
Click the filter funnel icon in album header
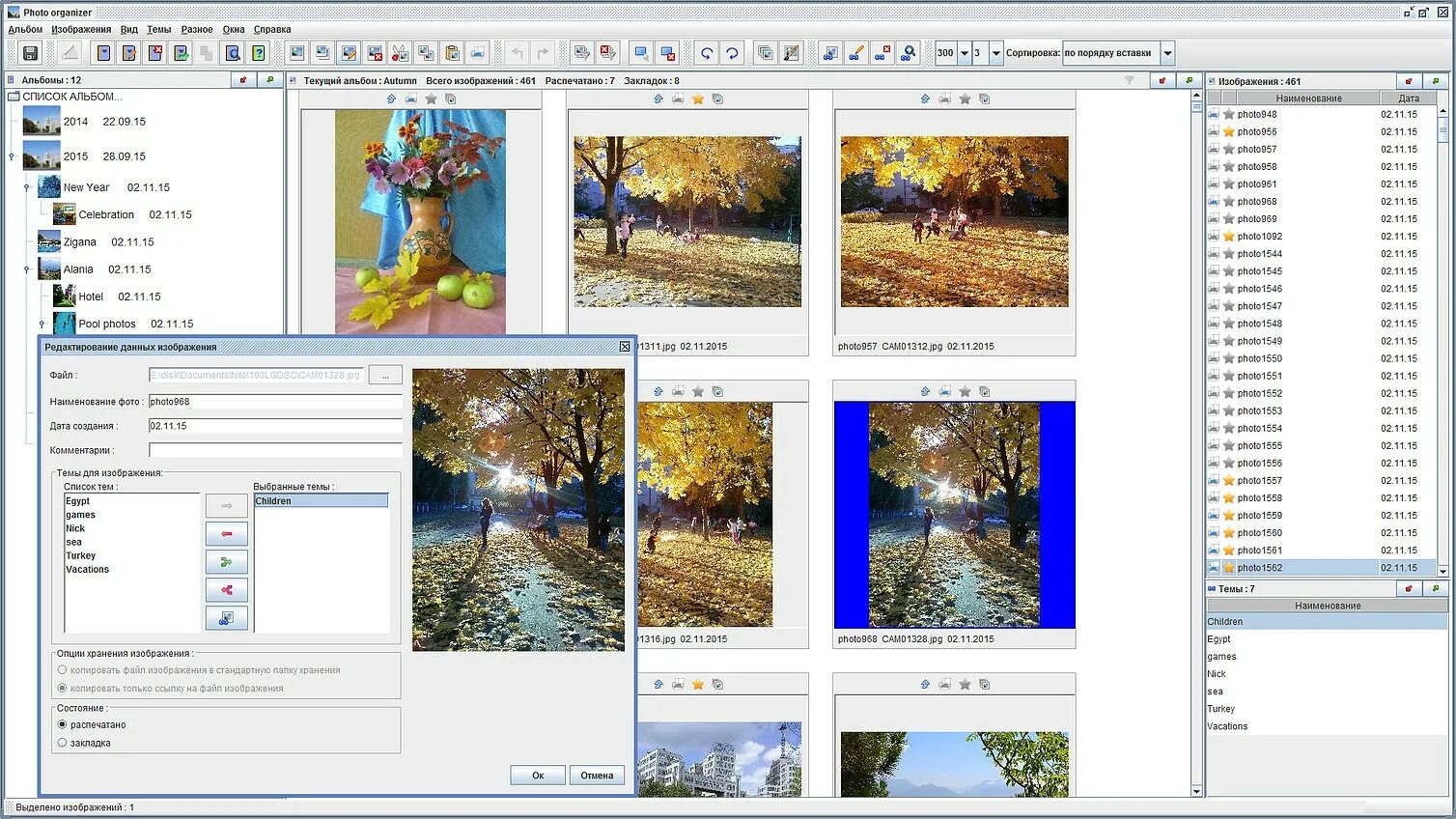[x=1129, y=81]
